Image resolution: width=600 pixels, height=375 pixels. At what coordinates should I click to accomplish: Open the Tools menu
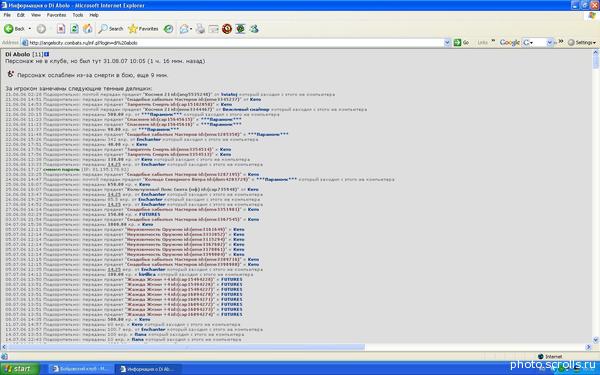pos(78,15)
